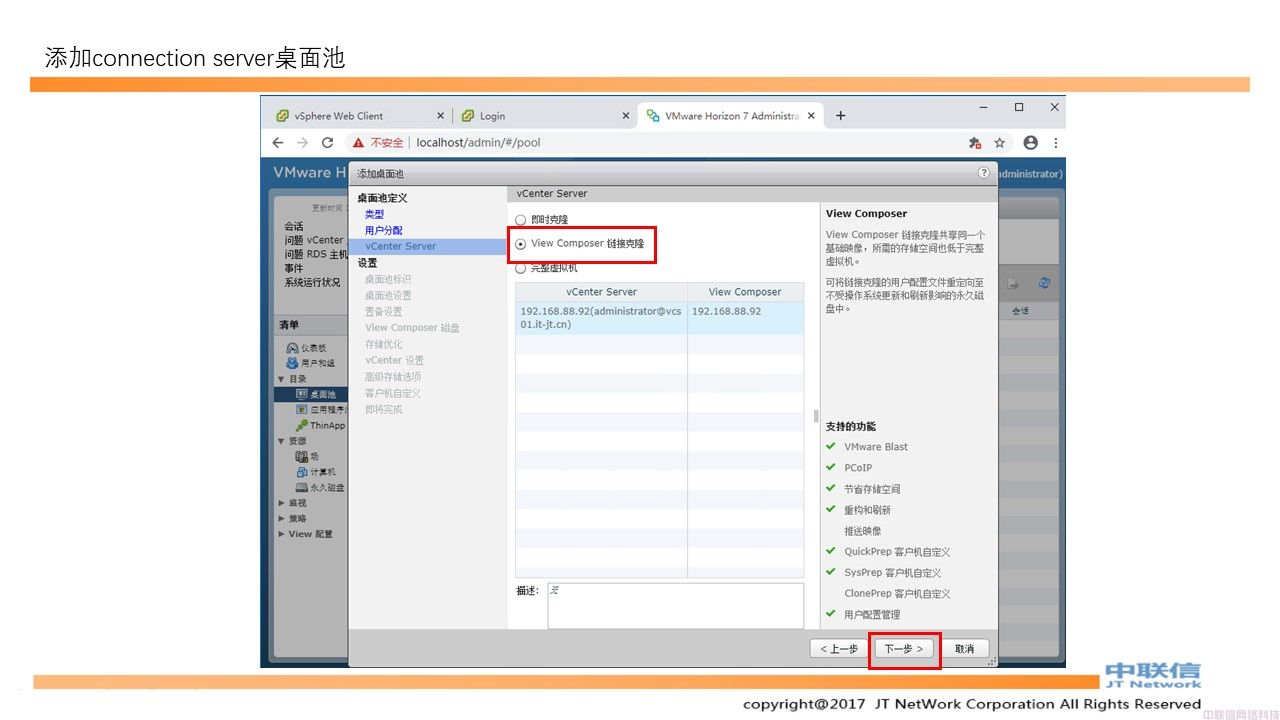Select the 即时克隆 radio button
Image resolution: width=1280 pixels, height=720 pixels.
point(520,220)
